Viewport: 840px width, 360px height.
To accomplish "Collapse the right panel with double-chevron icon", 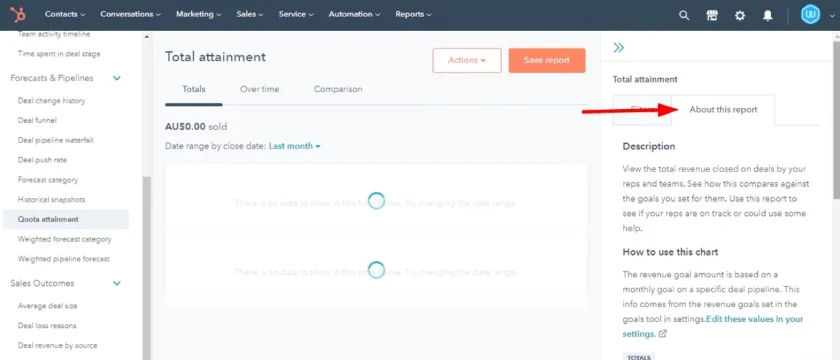I will click(619, 48).
